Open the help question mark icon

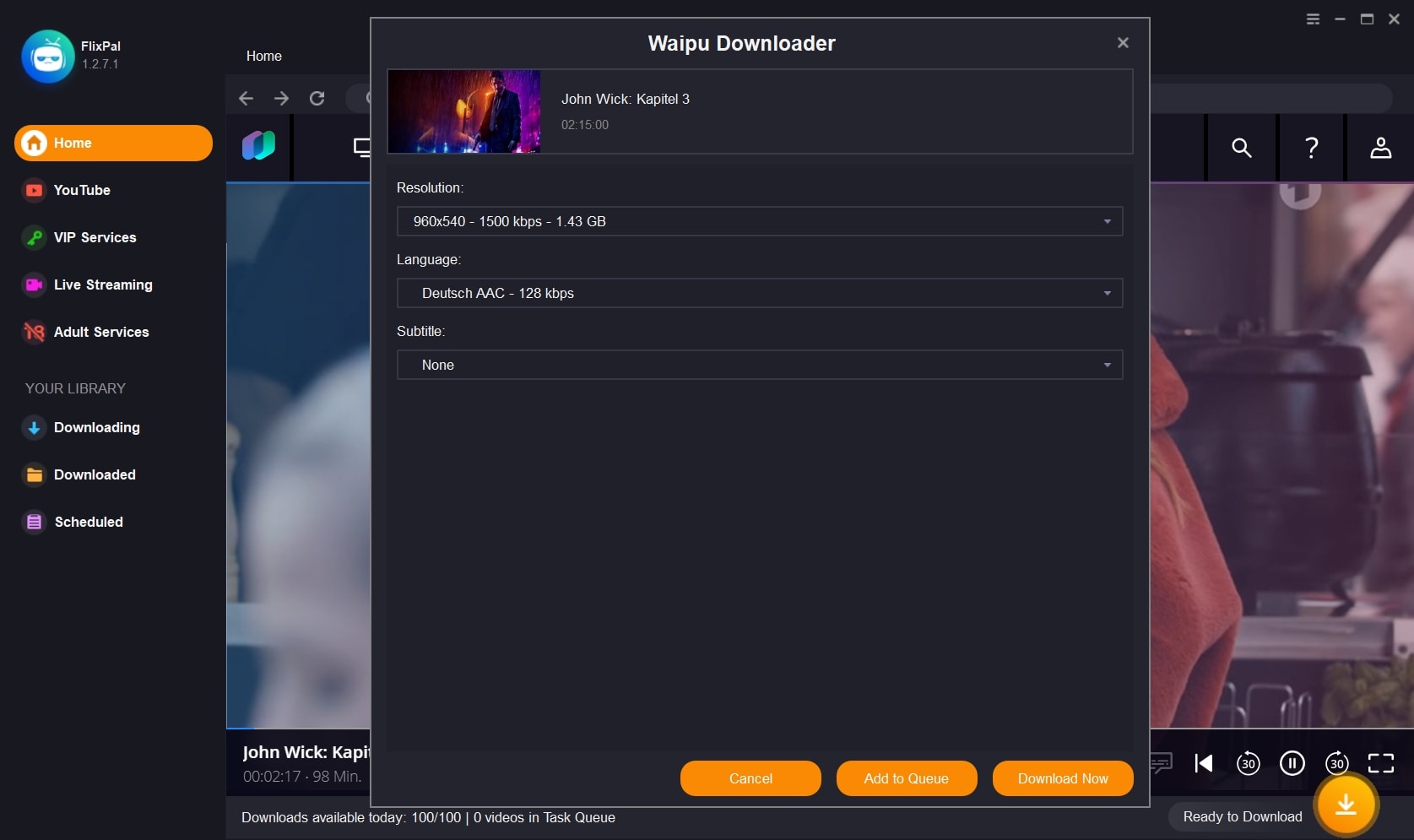click(1311, 148)
